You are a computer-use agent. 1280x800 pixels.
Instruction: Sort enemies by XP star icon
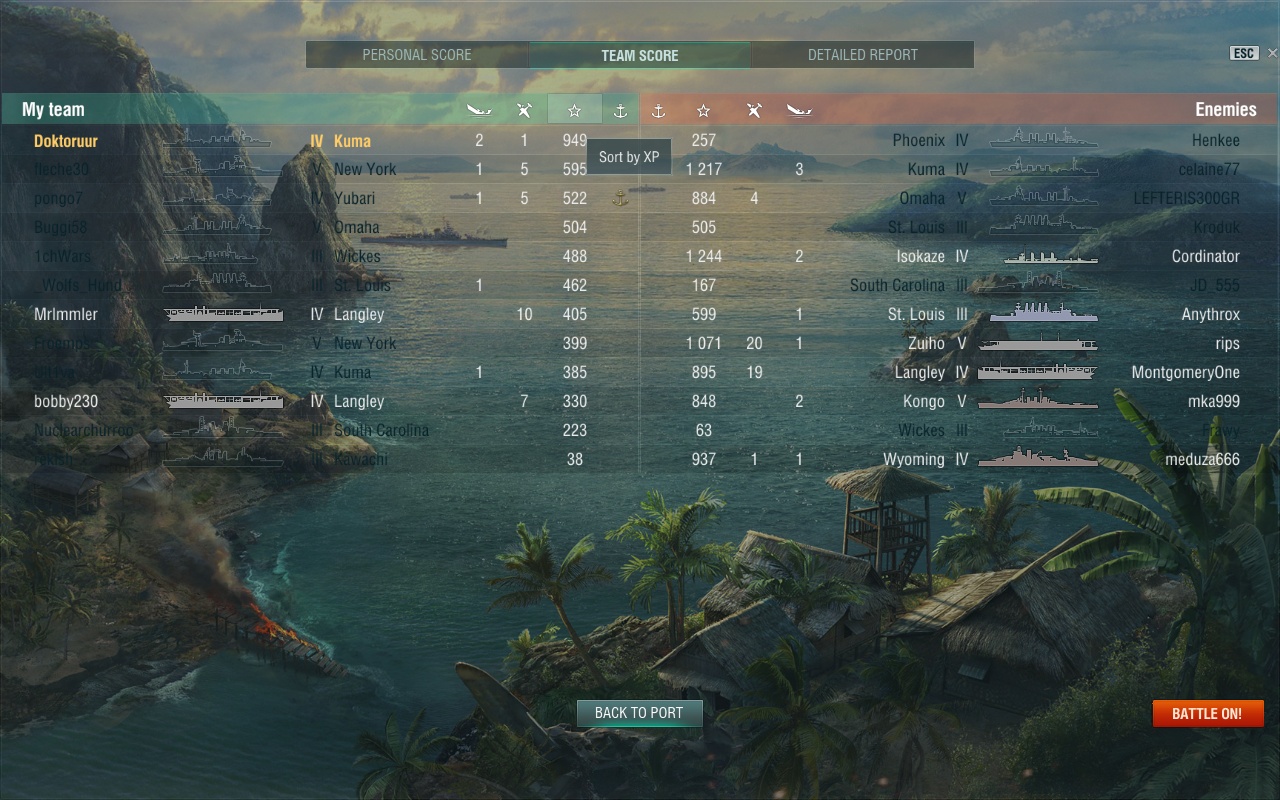click(704, 110)
